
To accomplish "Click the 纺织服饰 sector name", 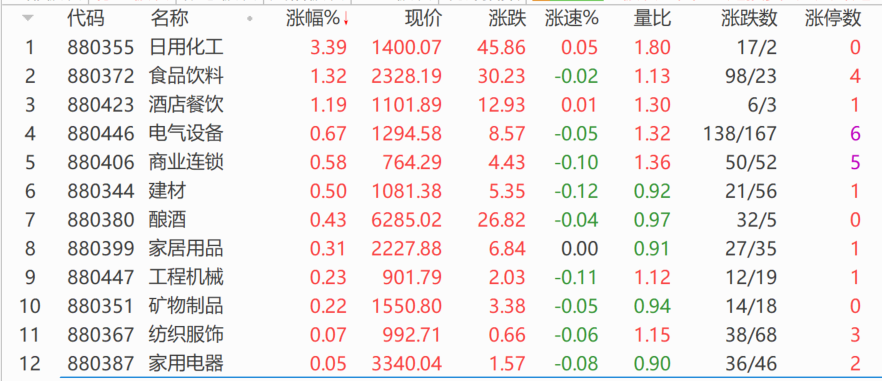I will point(186,335).
